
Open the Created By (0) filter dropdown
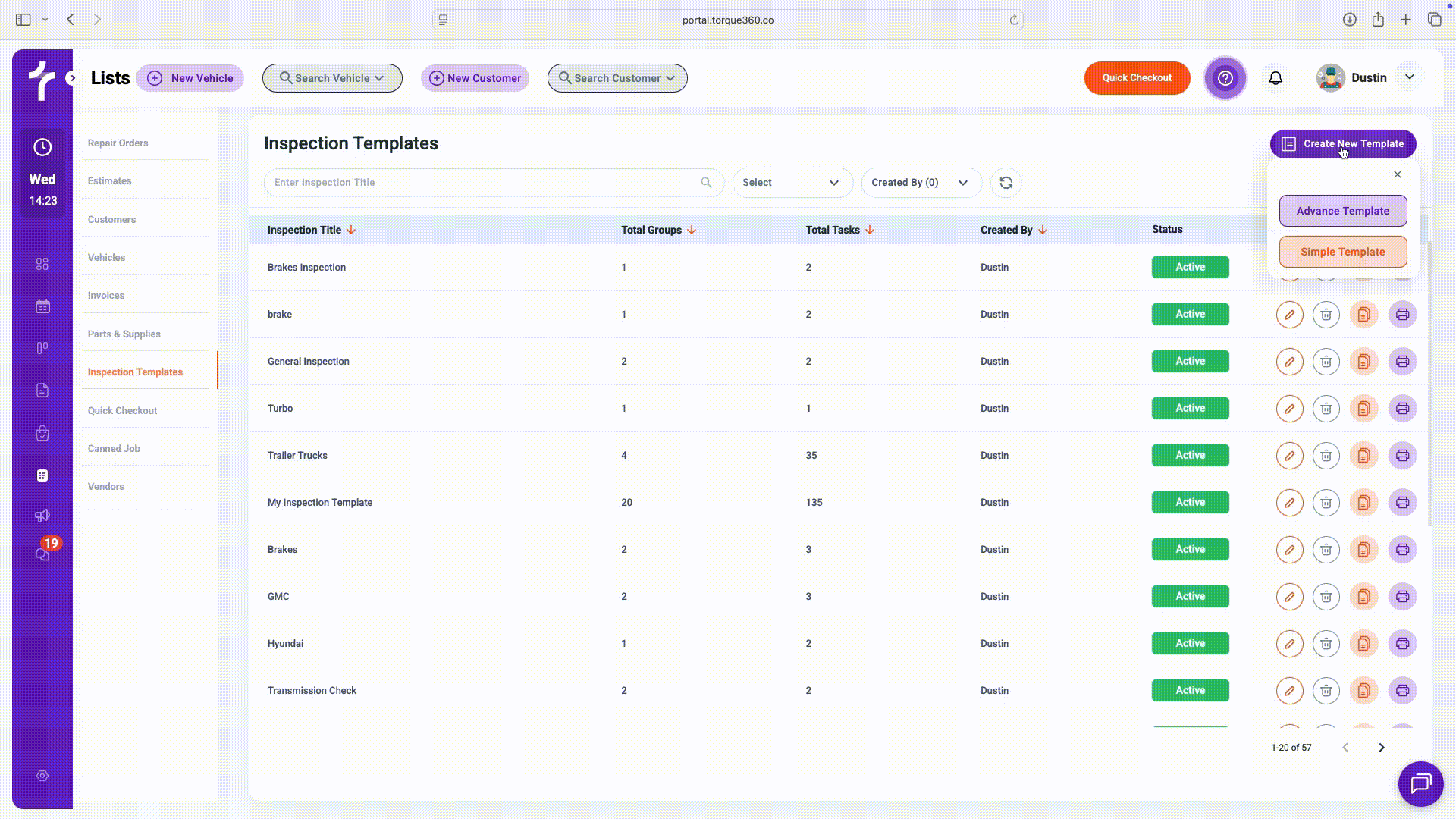tap(921, 183)
